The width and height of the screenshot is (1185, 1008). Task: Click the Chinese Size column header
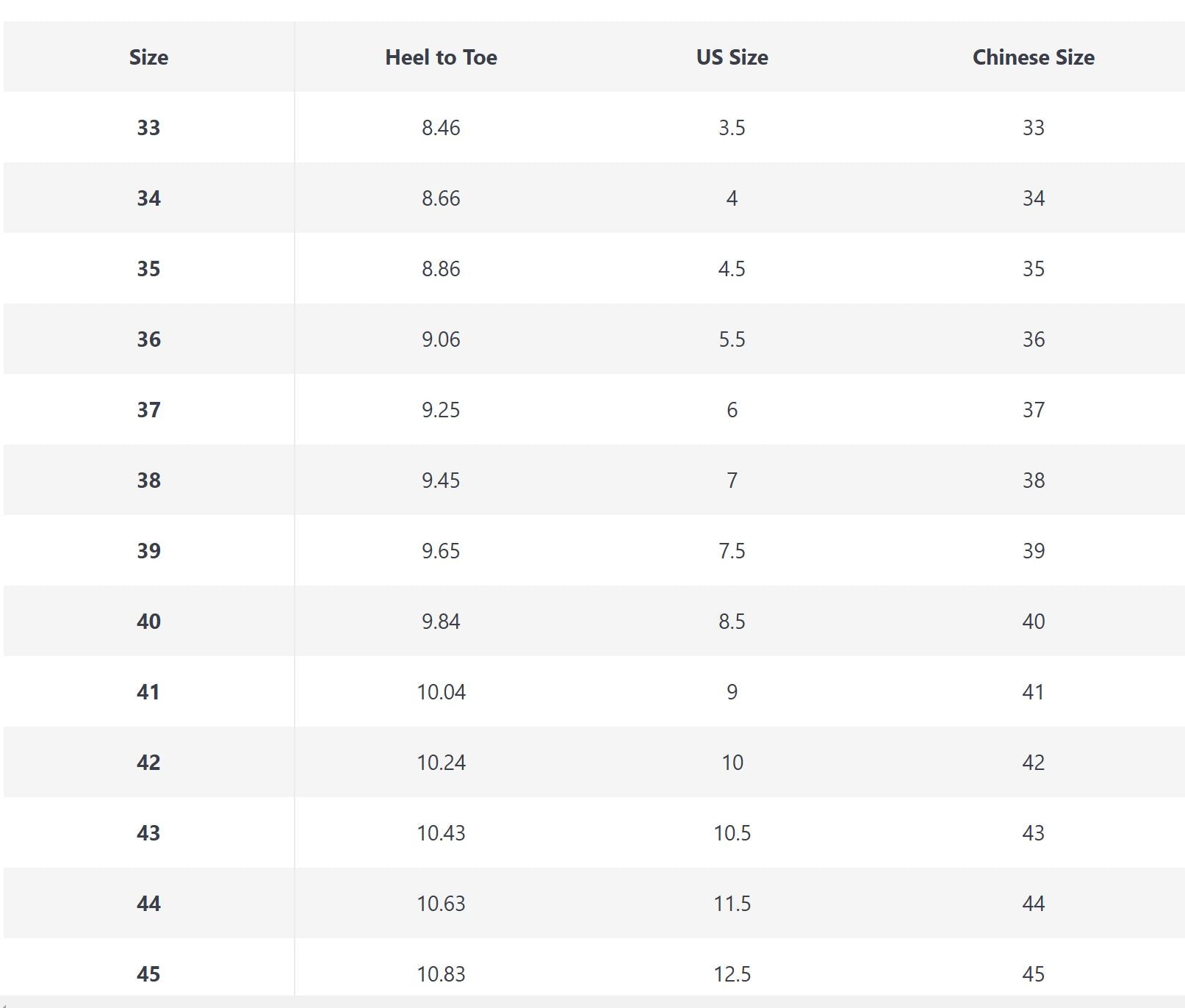1033,57
